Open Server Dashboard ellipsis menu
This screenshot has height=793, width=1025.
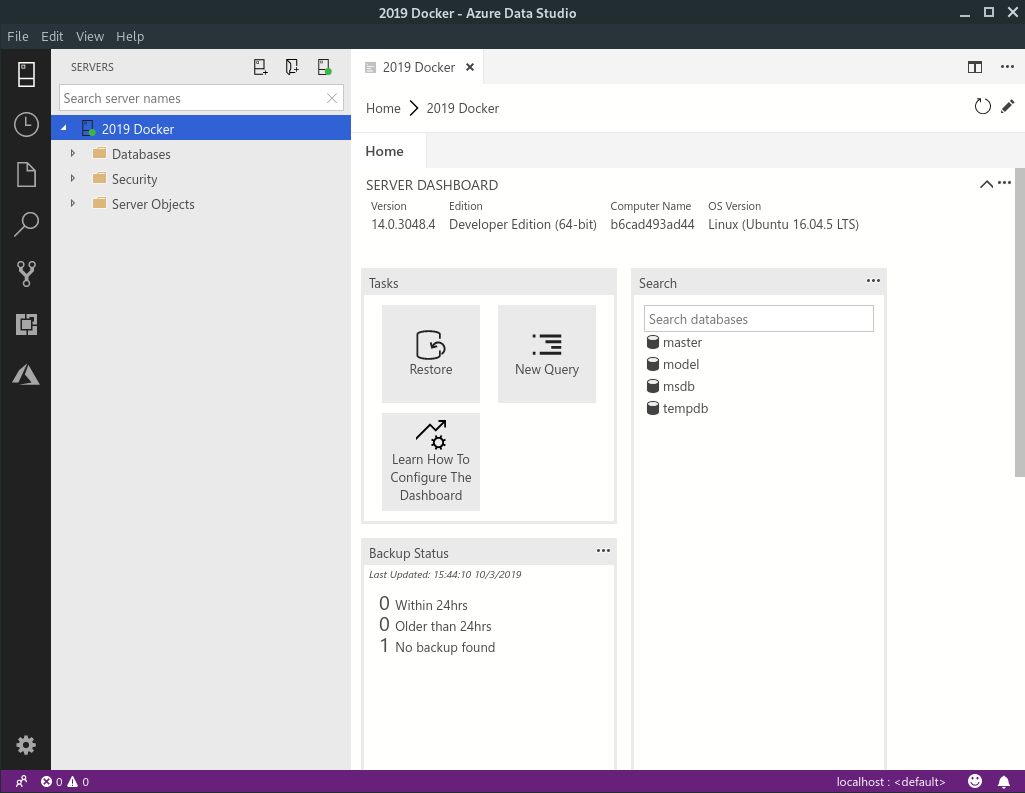[1004, 183]
